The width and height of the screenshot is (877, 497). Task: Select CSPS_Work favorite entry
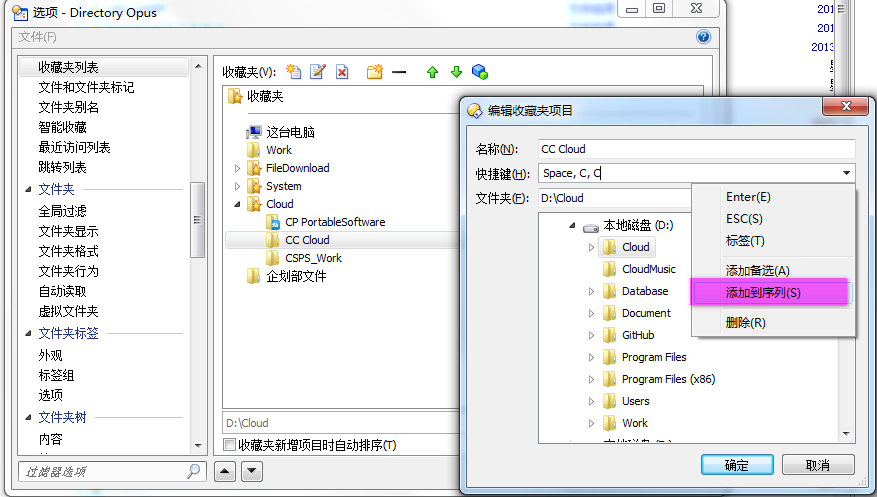(313, 258)
